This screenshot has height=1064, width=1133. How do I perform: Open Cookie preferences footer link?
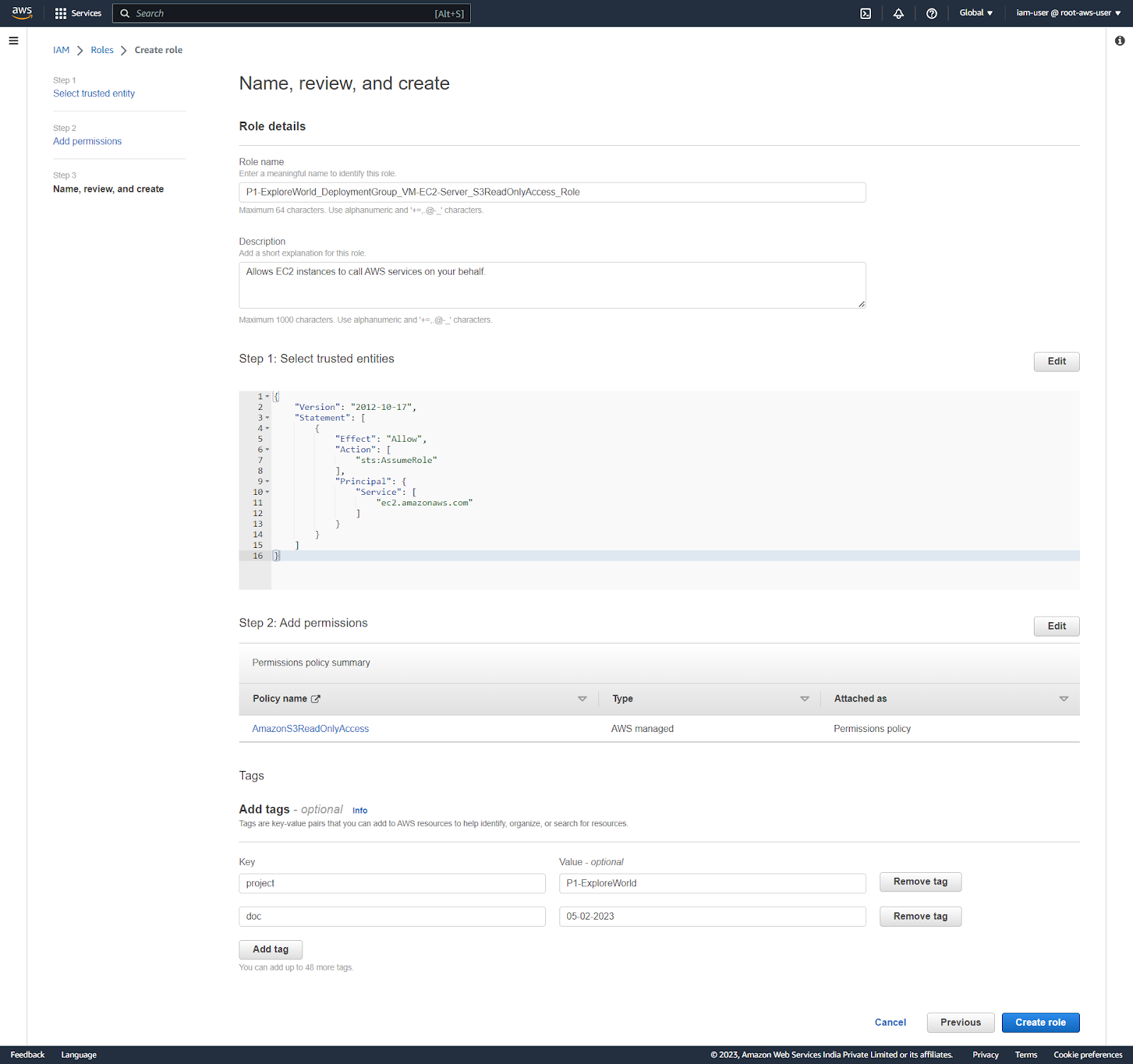1088,1056
